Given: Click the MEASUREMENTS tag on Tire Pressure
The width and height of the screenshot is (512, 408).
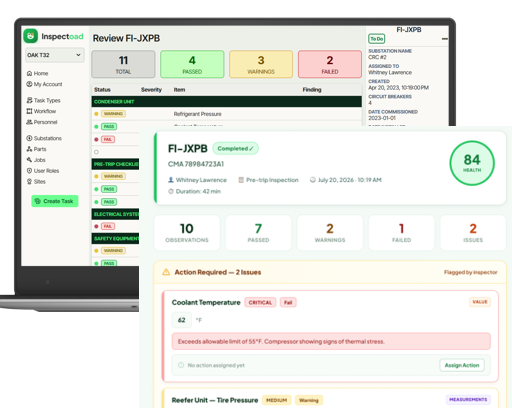Looking at the screenshot, I should click(468, 399).
